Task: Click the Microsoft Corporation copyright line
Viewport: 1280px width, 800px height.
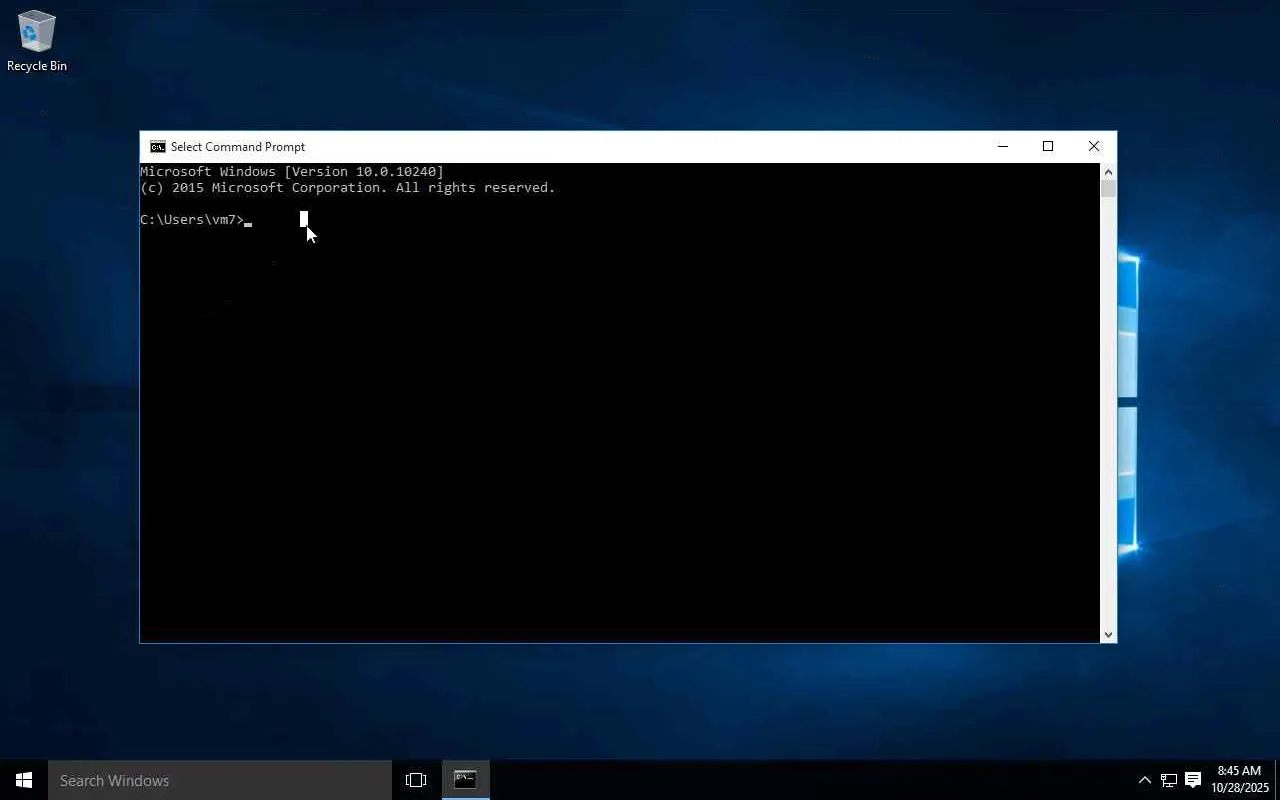Action: click(x=348, y=188)
